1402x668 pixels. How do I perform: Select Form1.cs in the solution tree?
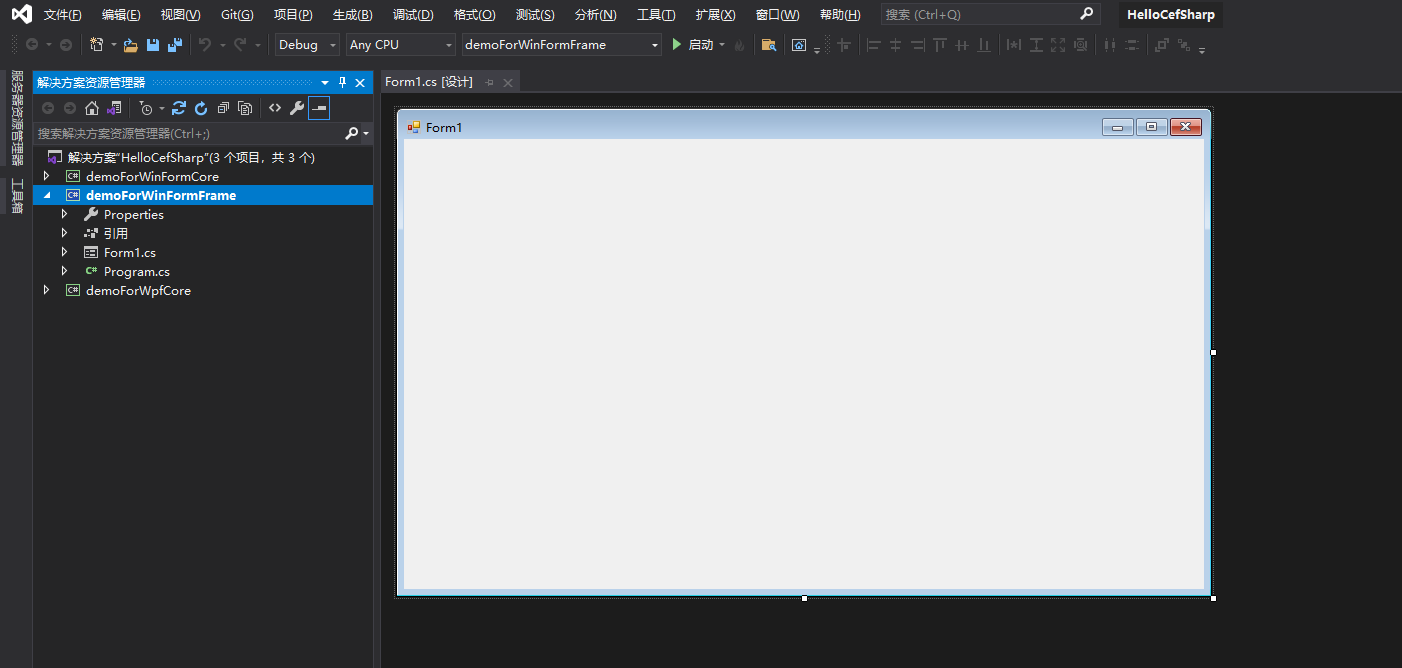pos(130,252)
